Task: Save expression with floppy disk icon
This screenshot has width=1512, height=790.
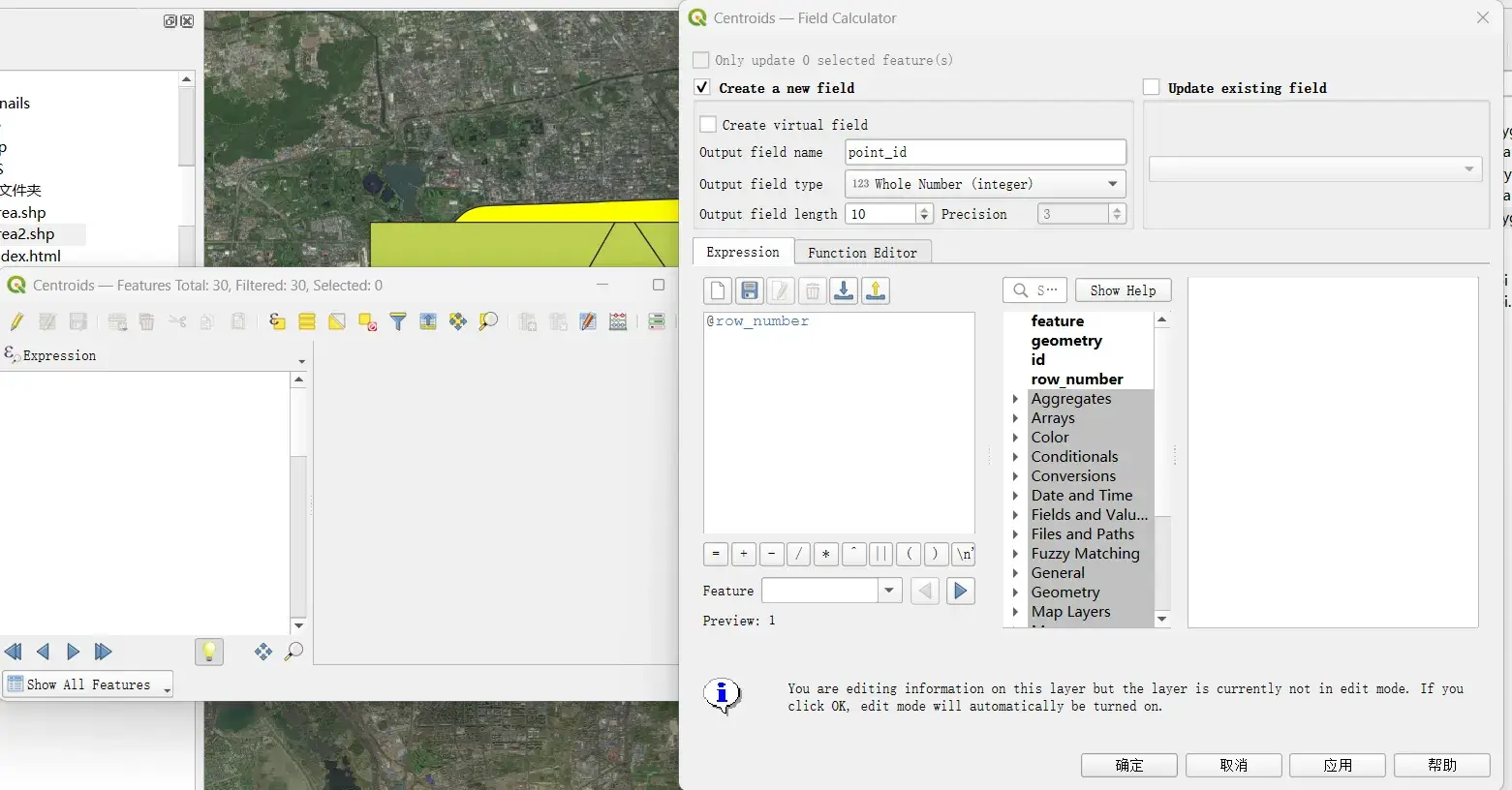Action: tap(749, 290)
